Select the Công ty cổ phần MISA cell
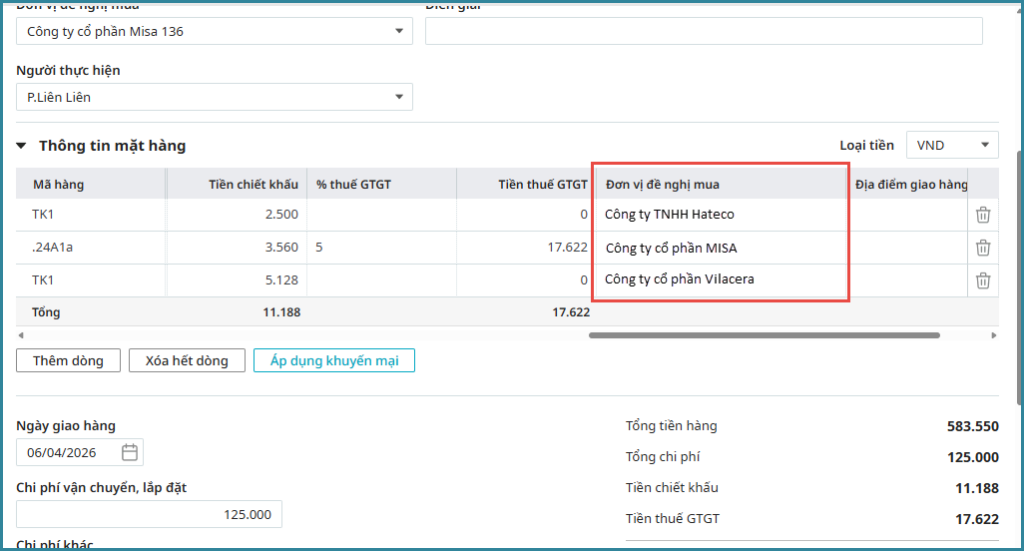 tap(722, 247)
